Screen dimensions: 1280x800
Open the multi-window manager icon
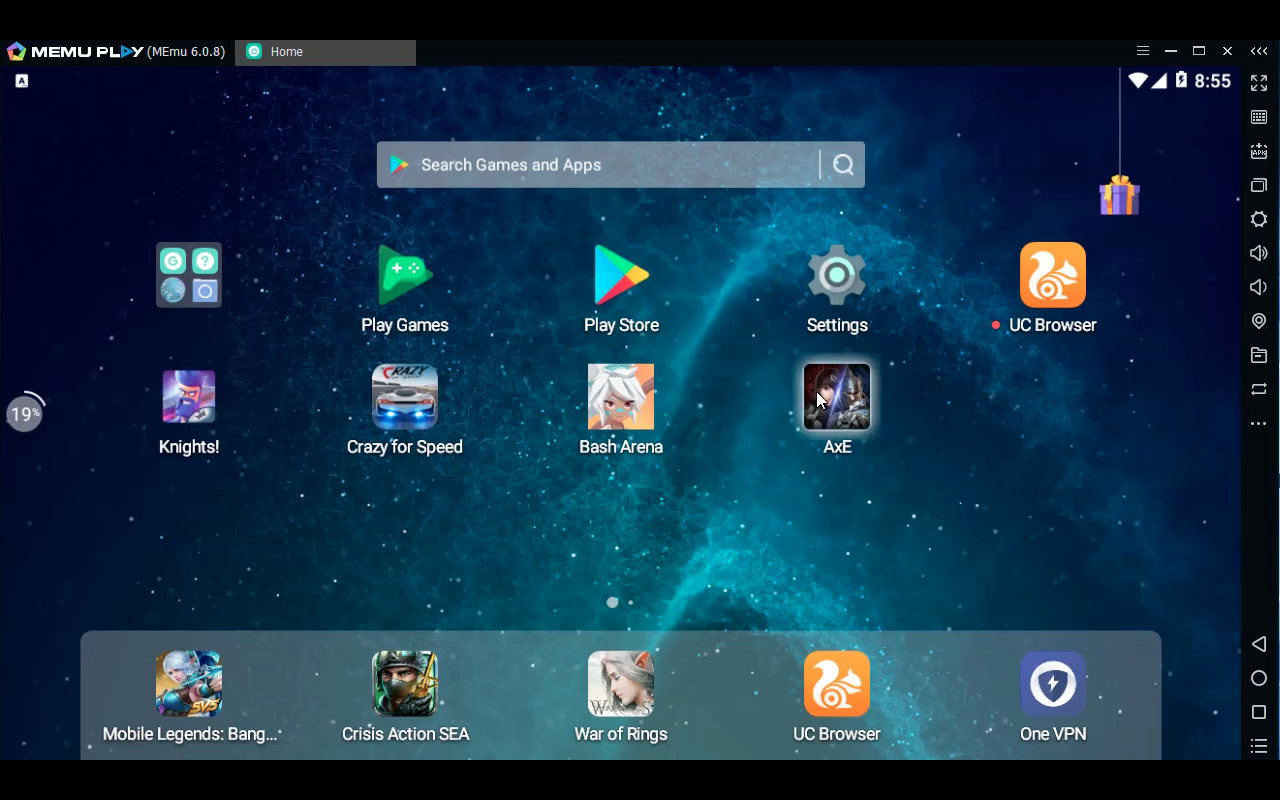pos(1259,186)
